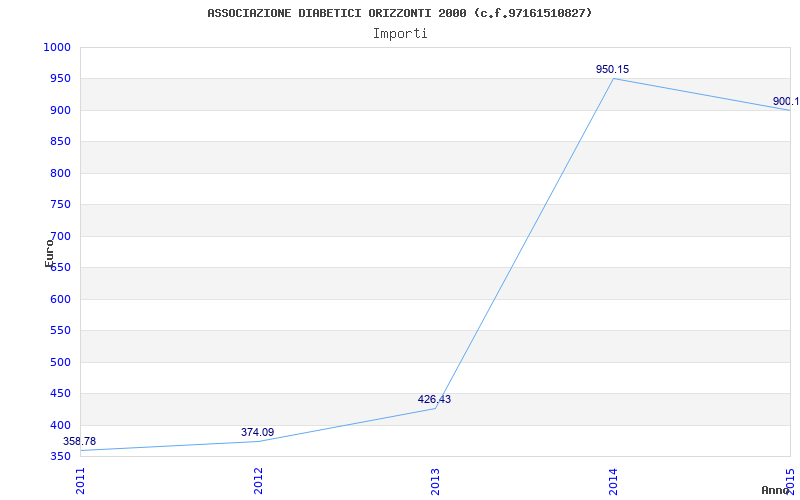Viewport: 800px width, 500px height.
Task: Select the 358.78 data label
Action: point(79,441)
